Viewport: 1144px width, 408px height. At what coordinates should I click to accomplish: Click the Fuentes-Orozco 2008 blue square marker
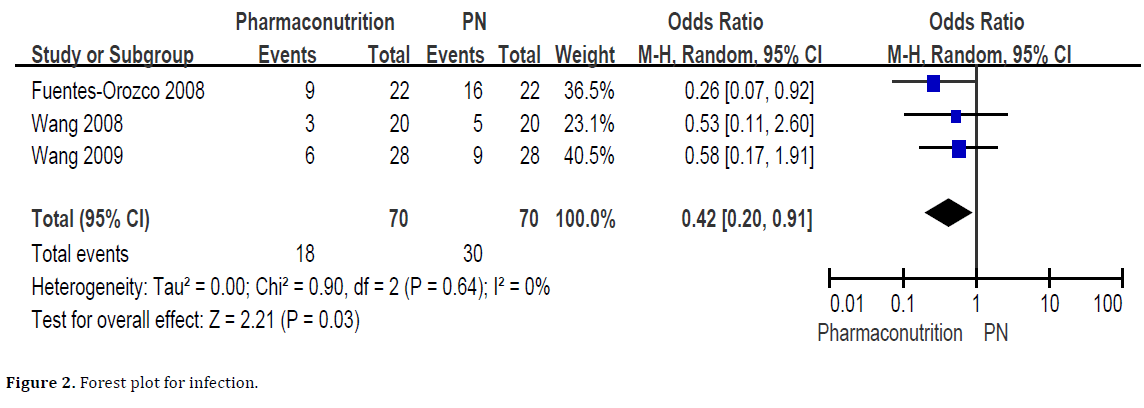[x=934, y=83]
